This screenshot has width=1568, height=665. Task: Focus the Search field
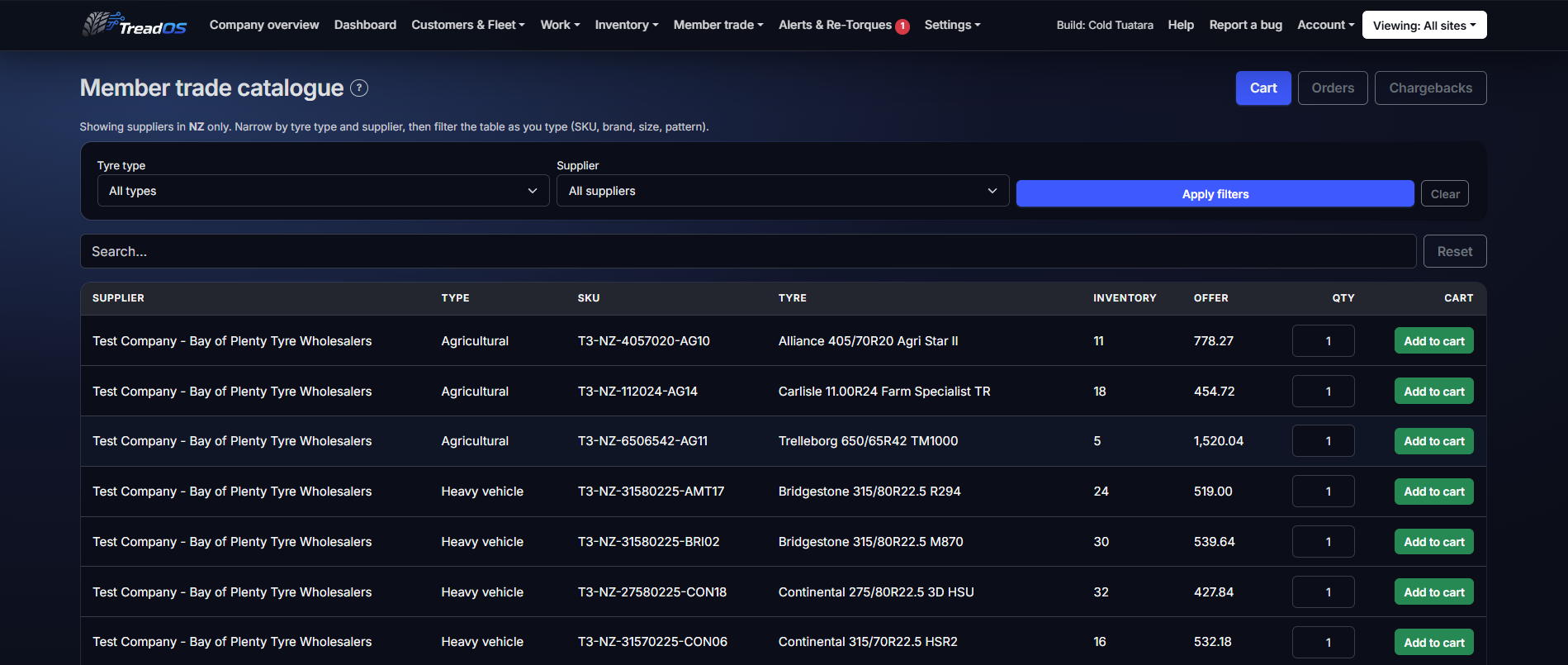coord(748,251)
